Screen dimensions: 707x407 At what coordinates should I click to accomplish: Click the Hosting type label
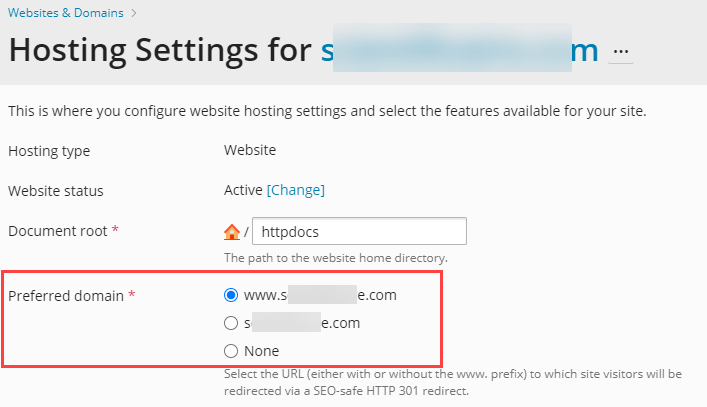49,151
